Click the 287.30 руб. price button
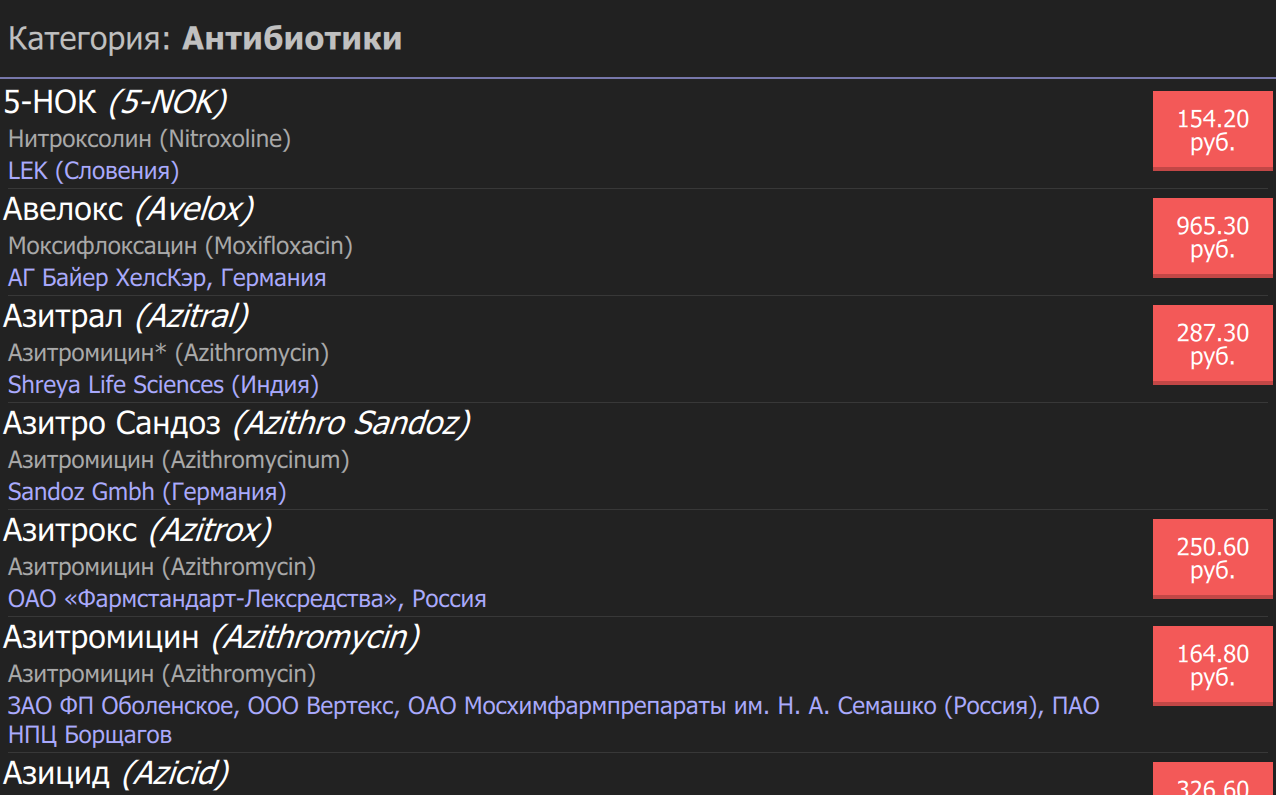Viewport: 1276px width, 795px height. [1213, 345]
